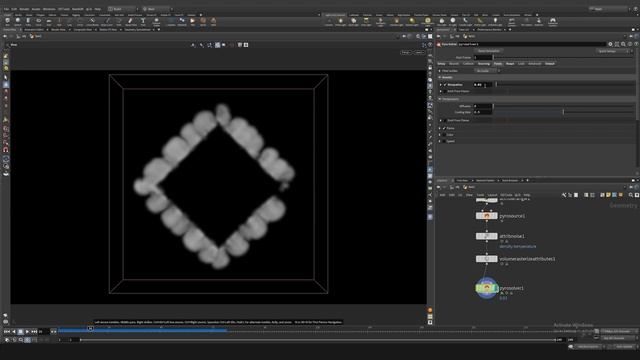This screenshot has height=360, width=640.
Task: Add a Distant Light from the shelf
Action: click(x=411, y=21)
